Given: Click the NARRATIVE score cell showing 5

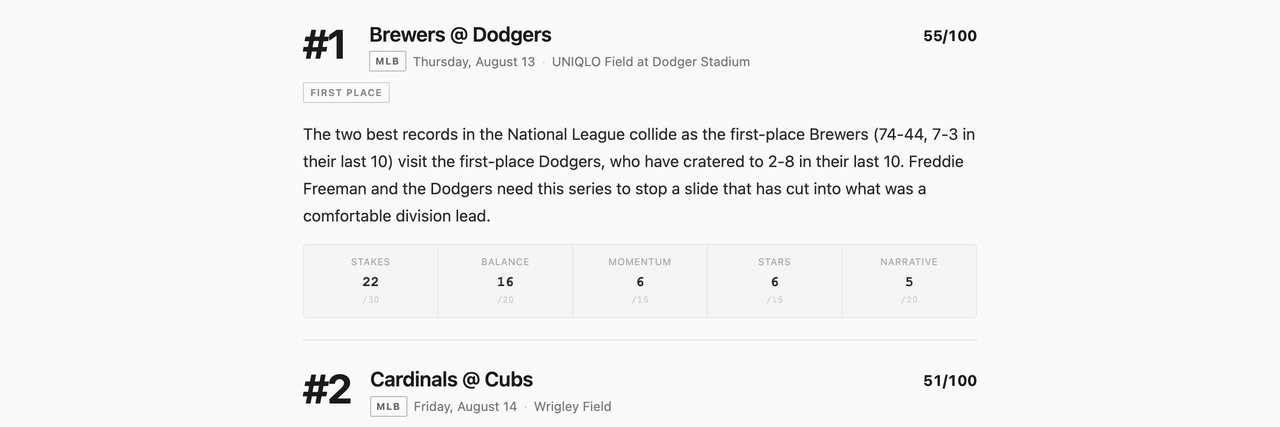Looking at the screenshot, I should pyautogui.click(x=909, y=281).
